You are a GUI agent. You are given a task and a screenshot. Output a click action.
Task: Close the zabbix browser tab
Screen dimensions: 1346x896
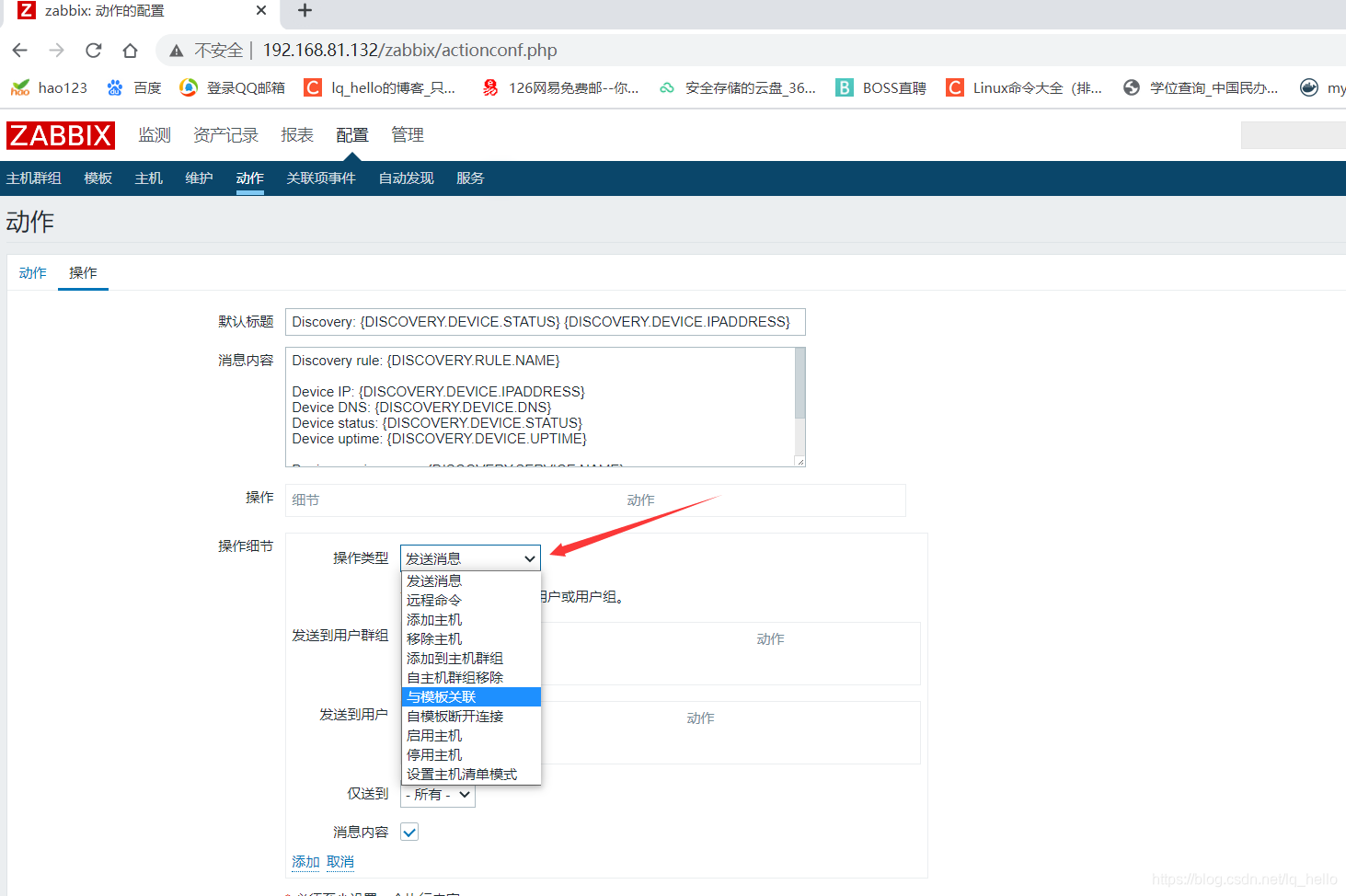261,10
